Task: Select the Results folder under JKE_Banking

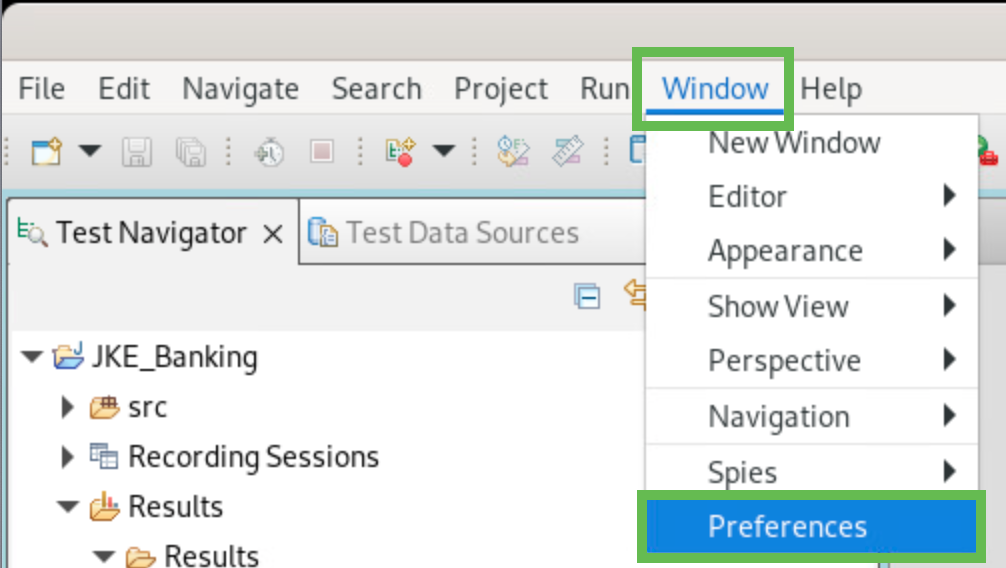Action: (x=175, y=506)
